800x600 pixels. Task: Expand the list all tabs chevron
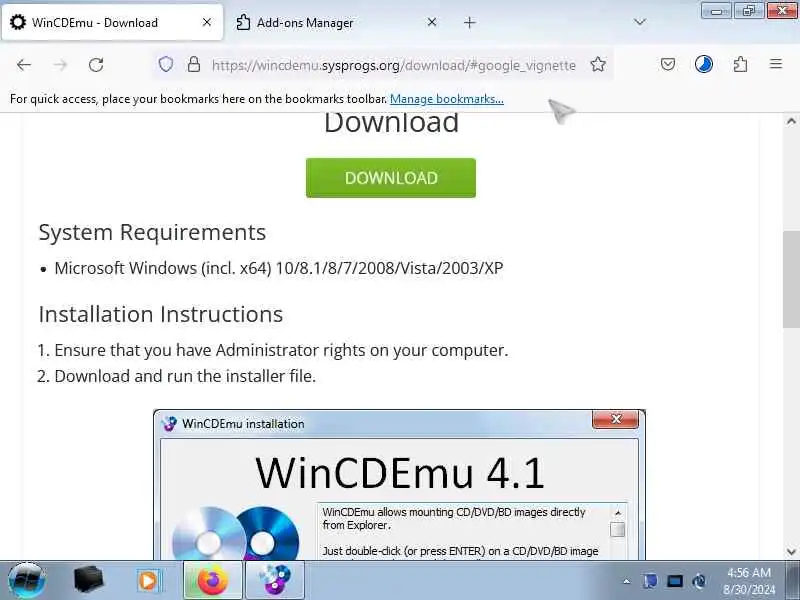pyautogui.click(x=639, y=22)
